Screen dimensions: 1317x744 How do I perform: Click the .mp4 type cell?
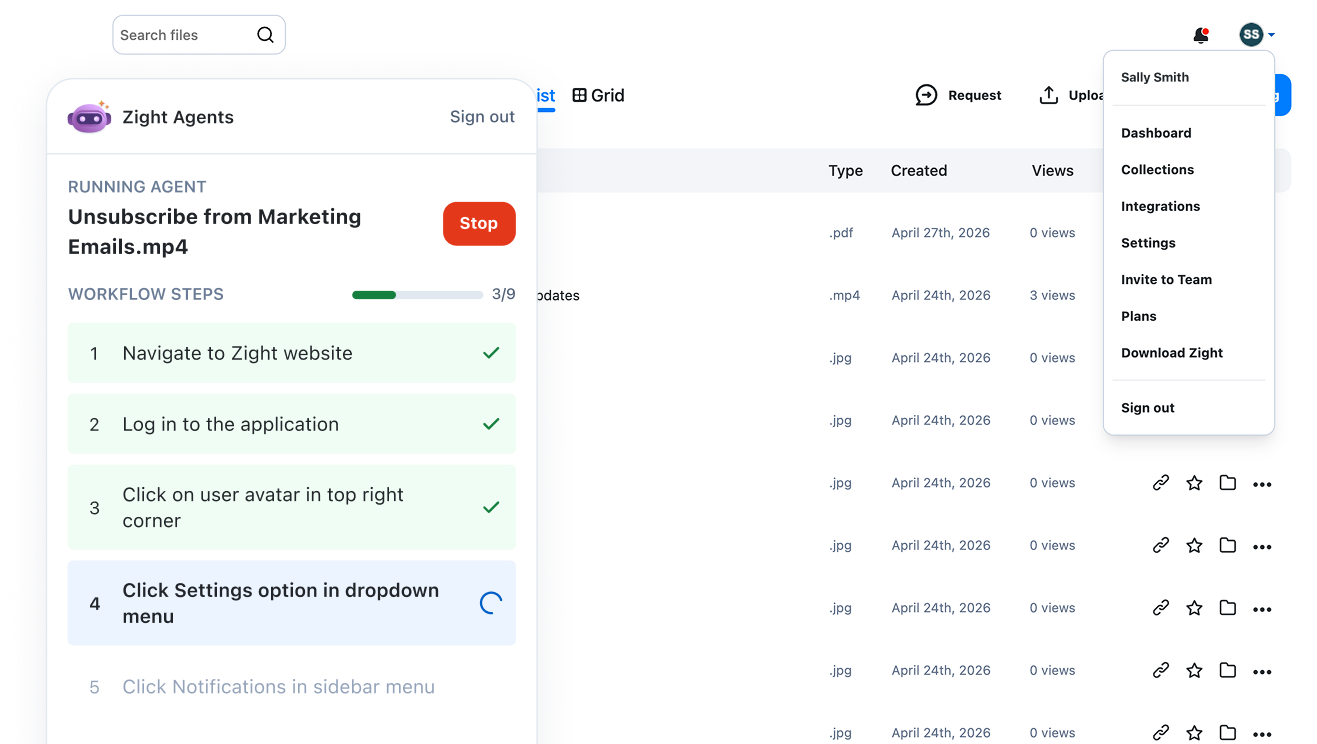pyautogui.click(x=845, y=296)
